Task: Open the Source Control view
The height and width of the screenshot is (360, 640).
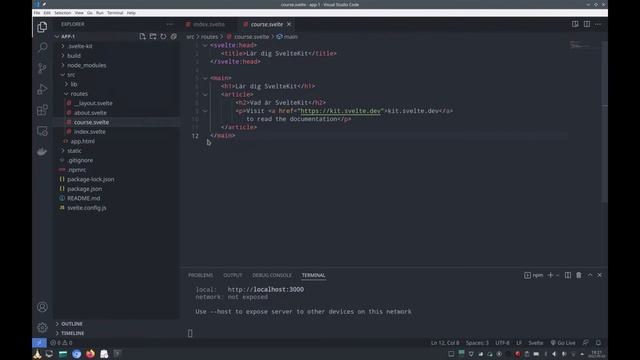Action: click(42, 68)
